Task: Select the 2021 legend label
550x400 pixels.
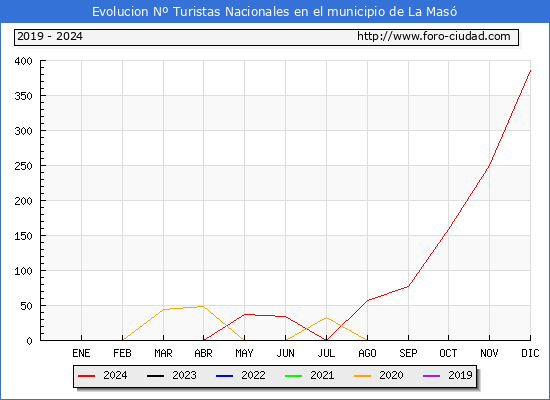Action: click(x=322, y=375)
